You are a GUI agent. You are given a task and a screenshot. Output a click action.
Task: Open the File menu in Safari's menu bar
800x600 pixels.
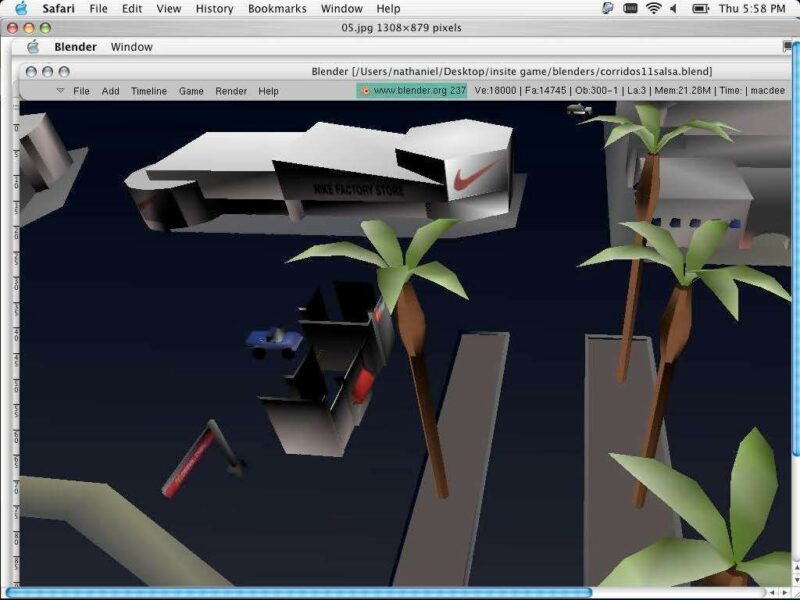[x=98, y=9]
